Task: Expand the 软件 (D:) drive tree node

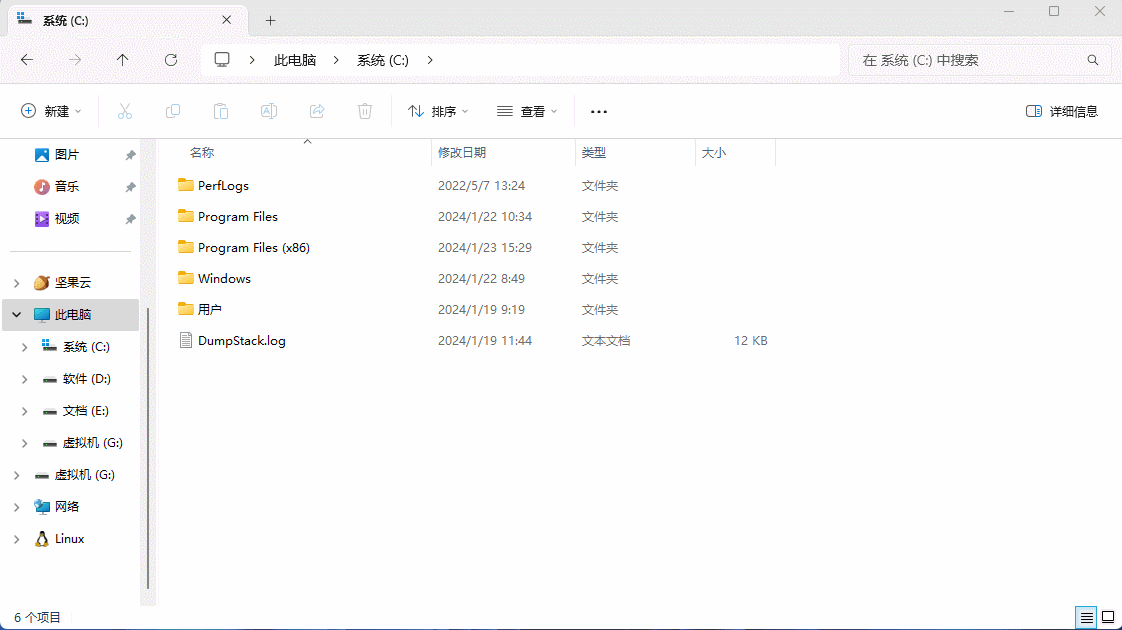Action: 26,379
